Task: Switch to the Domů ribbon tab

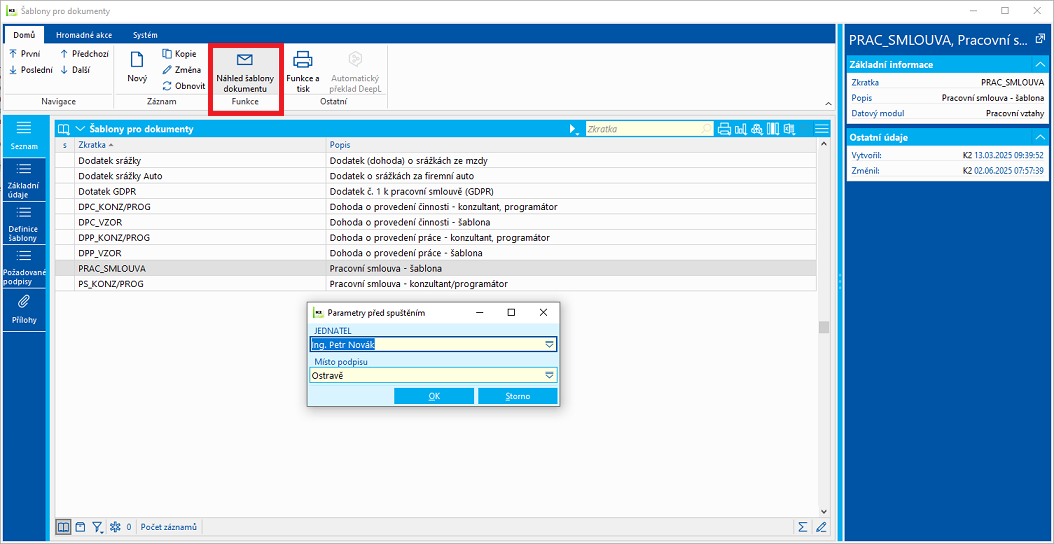Action: (24, 34)
